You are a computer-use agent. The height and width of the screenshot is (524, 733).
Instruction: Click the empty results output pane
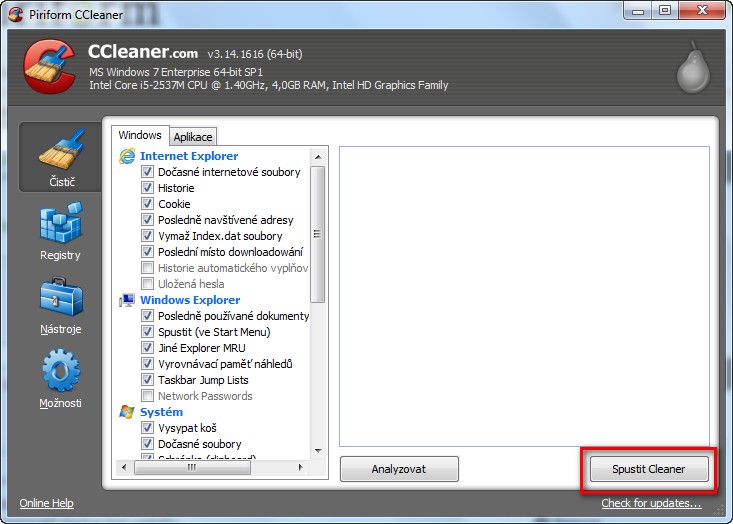click(x=524, y=296)
